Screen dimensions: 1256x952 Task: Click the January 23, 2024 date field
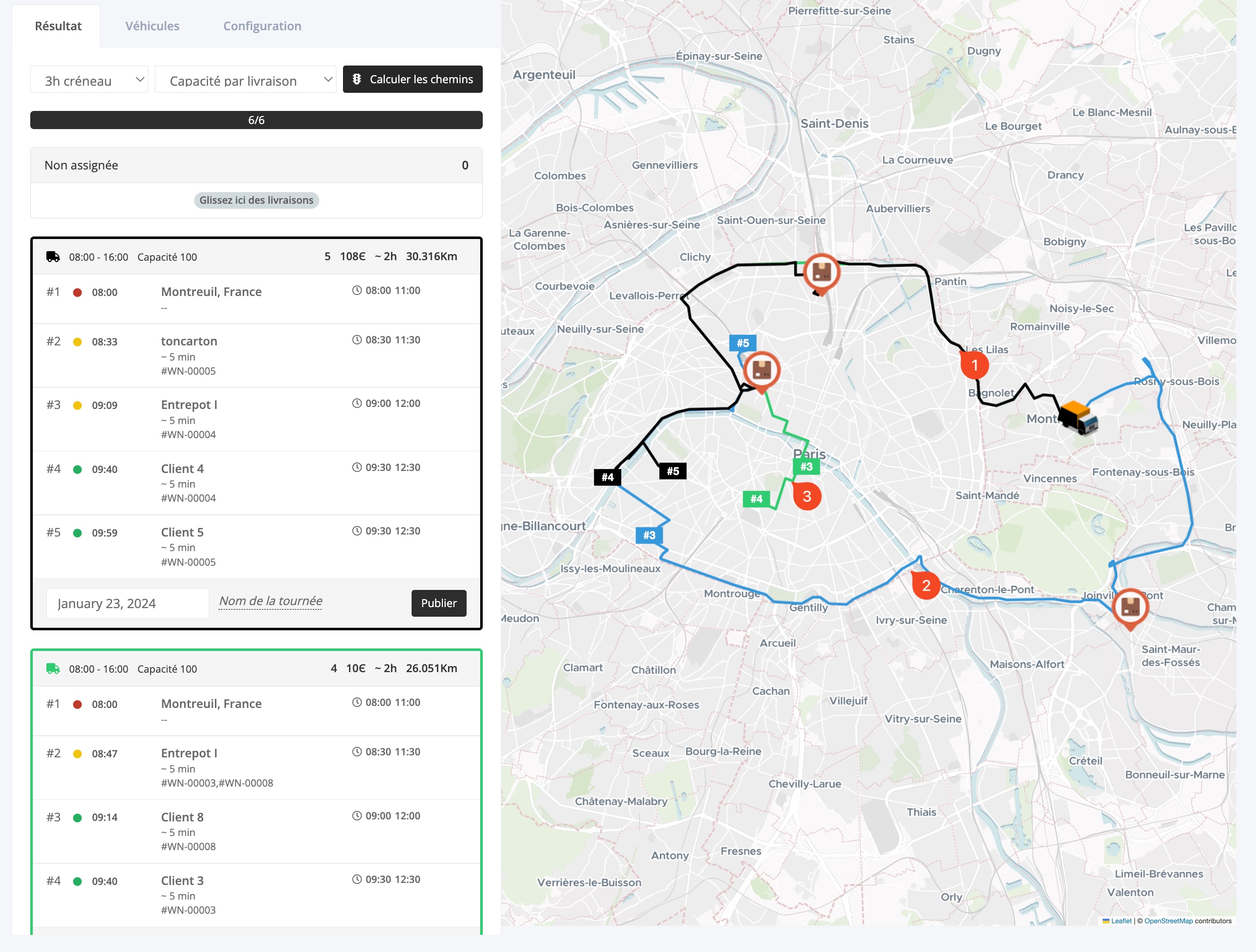pyautogui.click(x=127, y=603)
